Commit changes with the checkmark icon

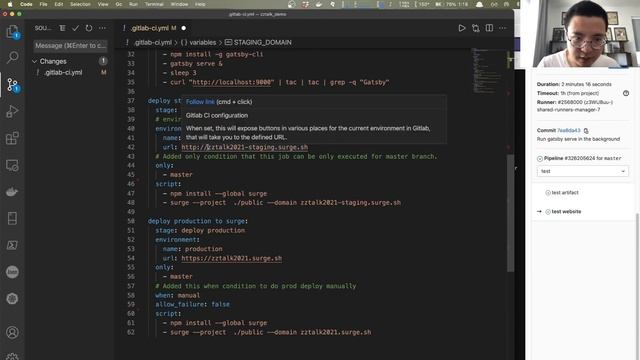[76, 28]
